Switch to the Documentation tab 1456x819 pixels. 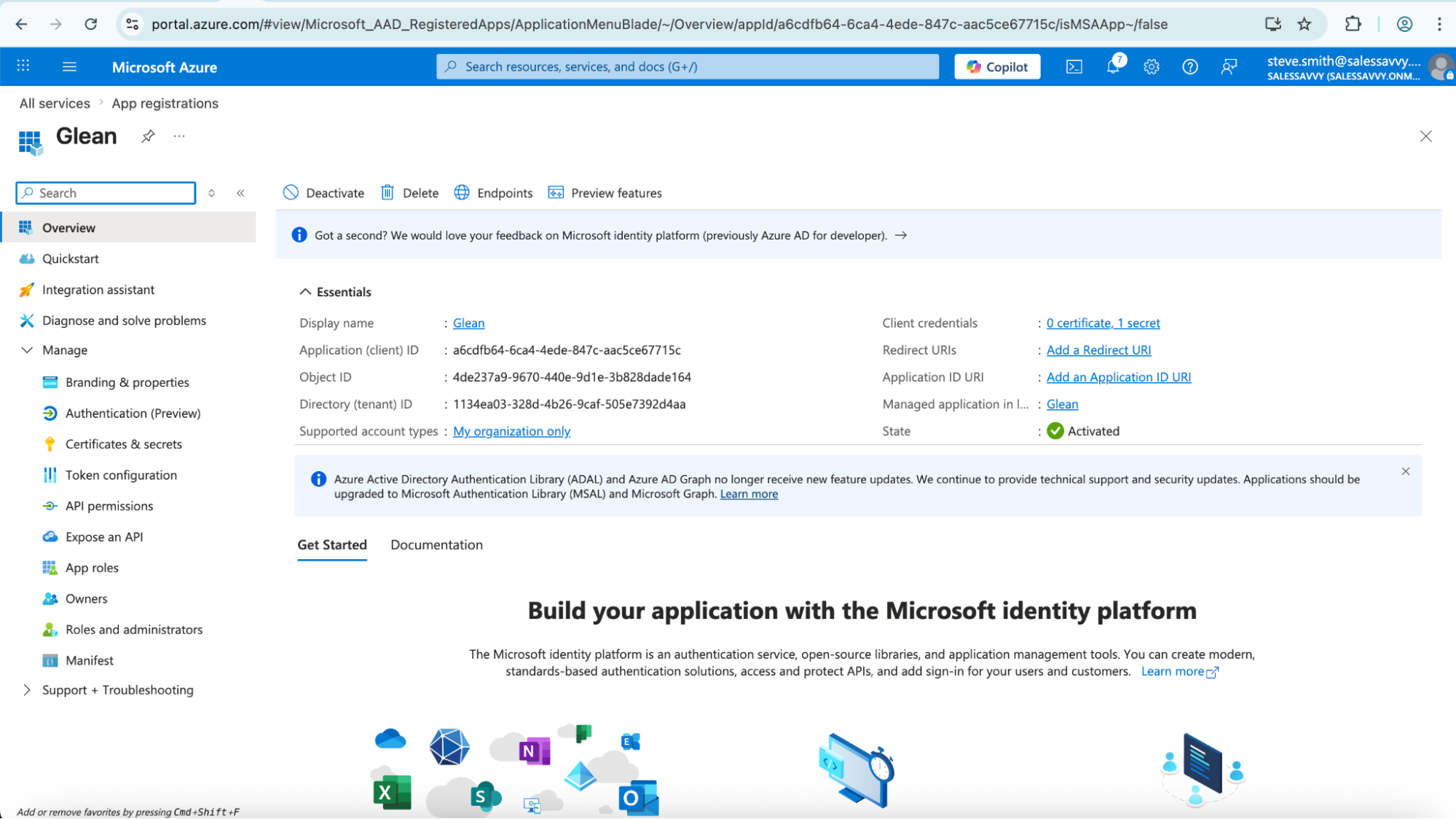[x=436, y=545]
